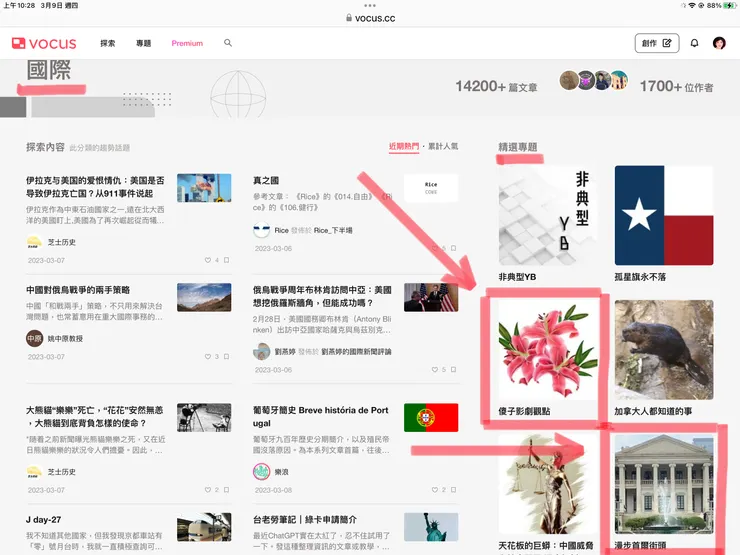The image size is (740, 555).
Task: Tap the vocus.cc address bar
Action: coord(370,18)
